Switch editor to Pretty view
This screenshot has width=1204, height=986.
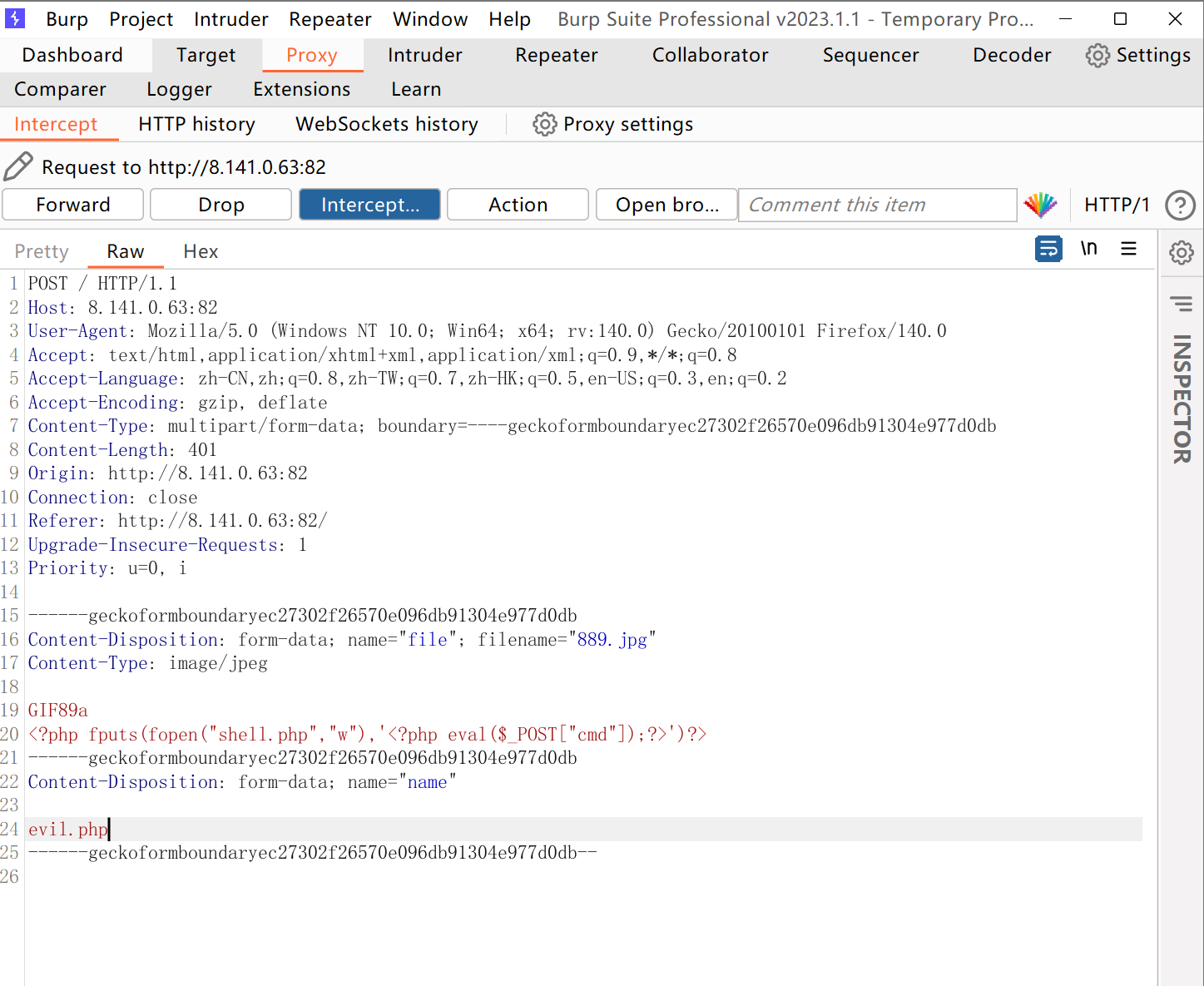(42, 251)
